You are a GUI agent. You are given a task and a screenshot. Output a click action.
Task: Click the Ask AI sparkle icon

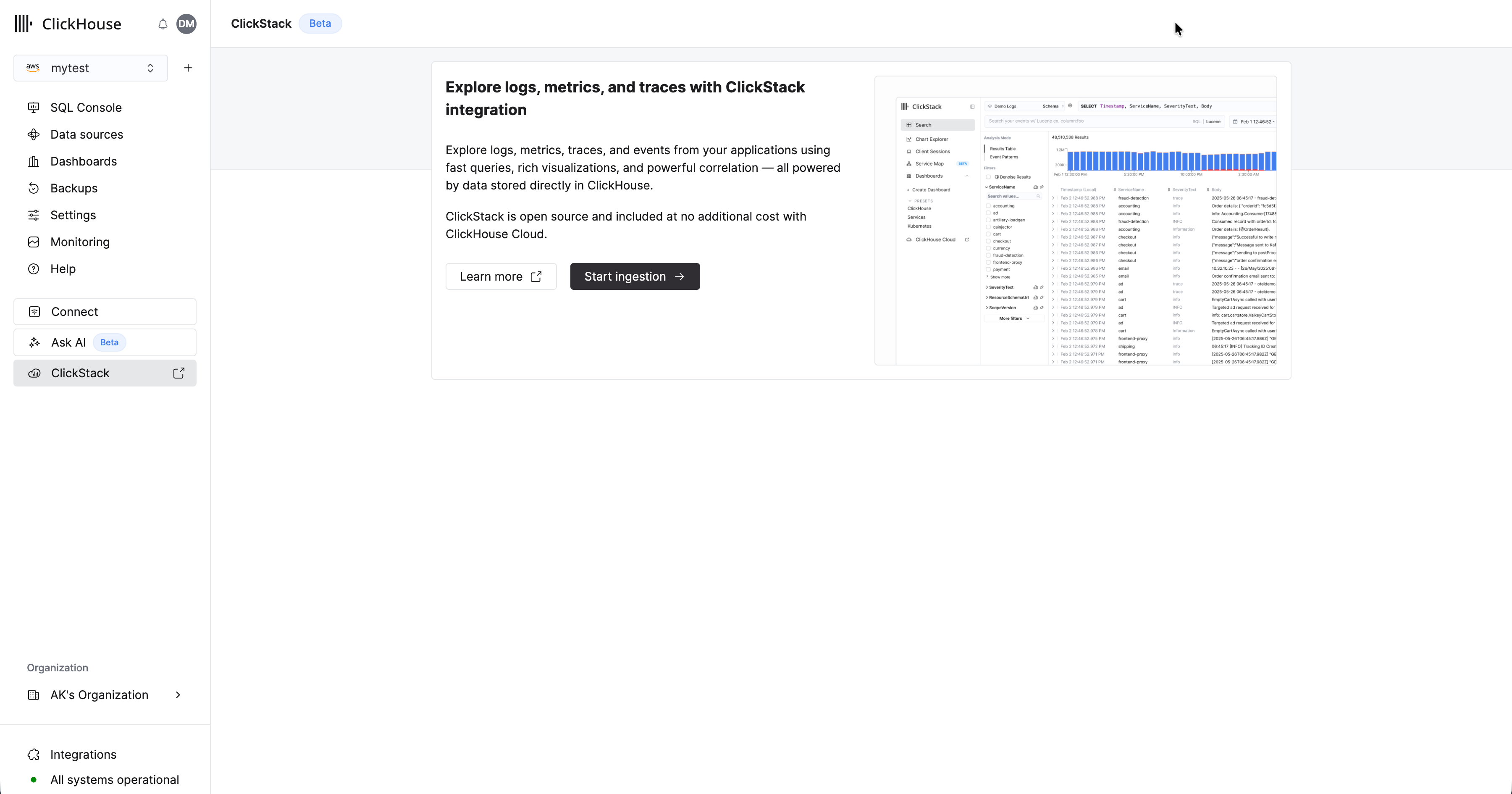coord(34,342)
